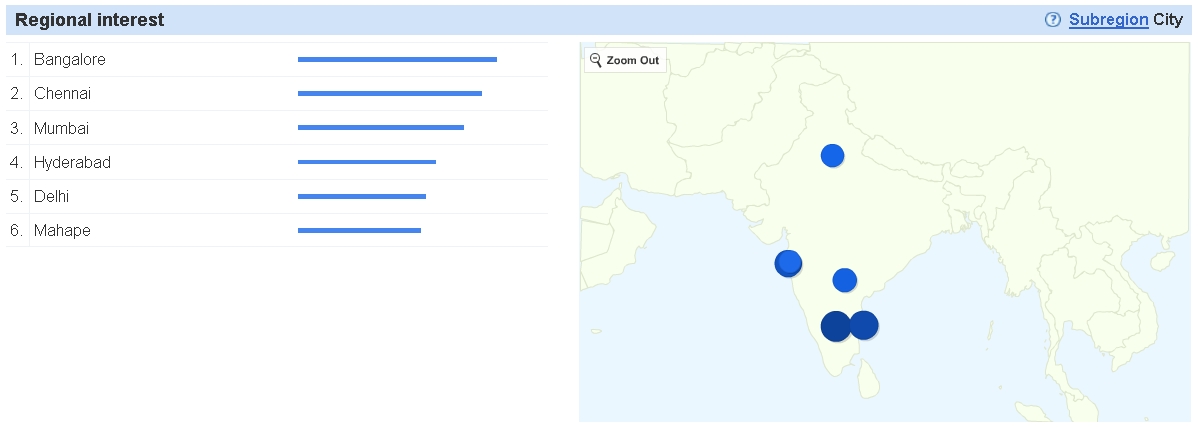Click the Chennai marker on the map
The height and width of the screenshot is (427, 1198).
[x=865, y=325]
